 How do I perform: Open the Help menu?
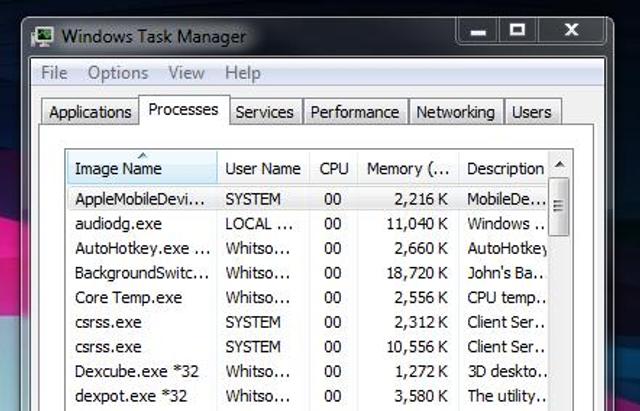tap(243, 73)
